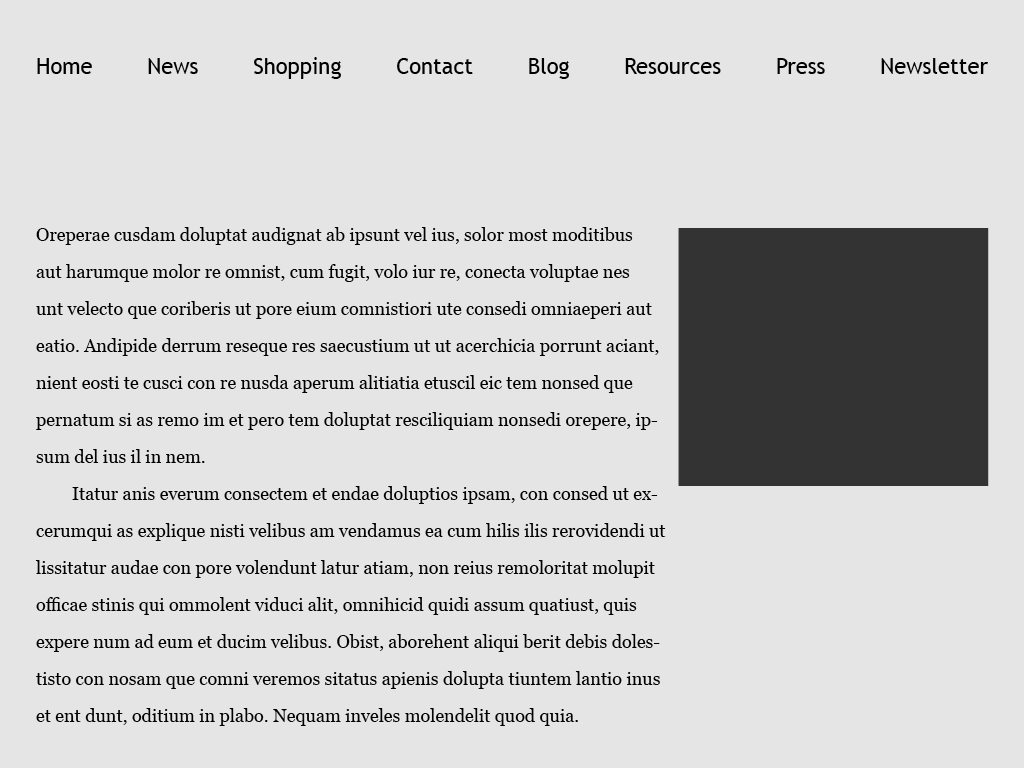1024x768 pixels.
Task: Click the paragraph beginning Itatur anis everum
Action: tap(351, 605)
